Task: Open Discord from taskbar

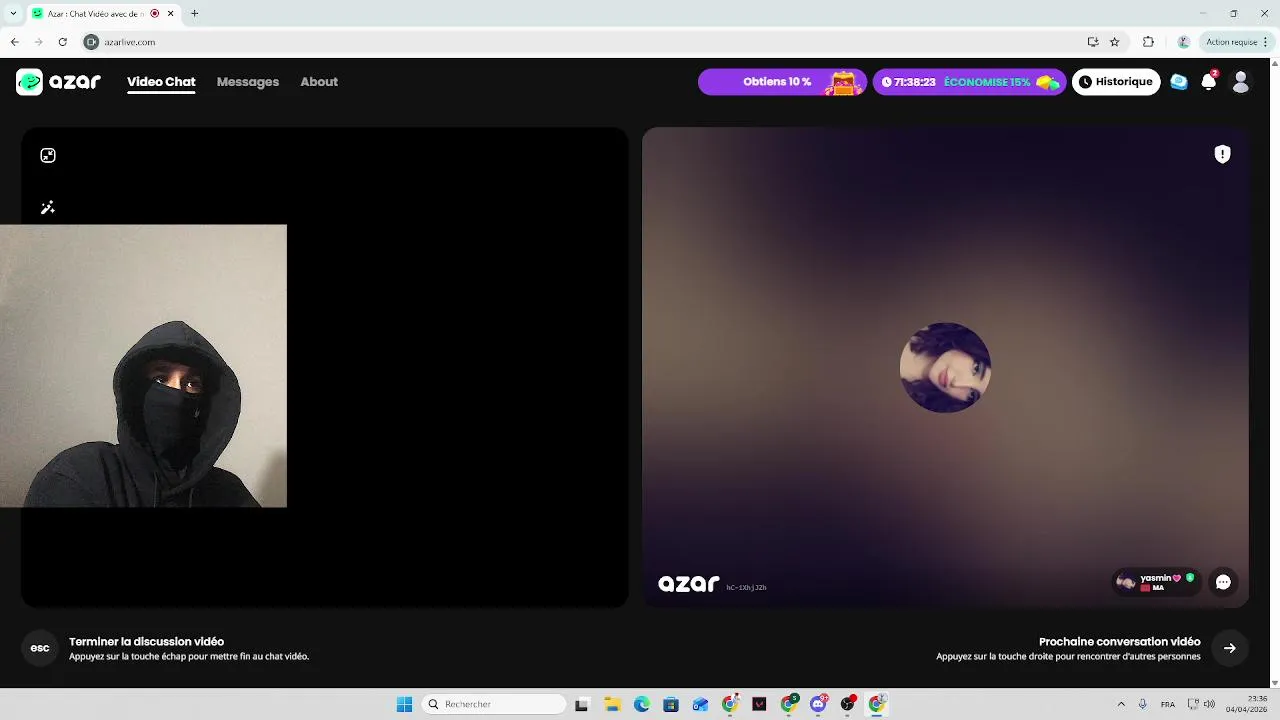Action: tap(819, 704)
